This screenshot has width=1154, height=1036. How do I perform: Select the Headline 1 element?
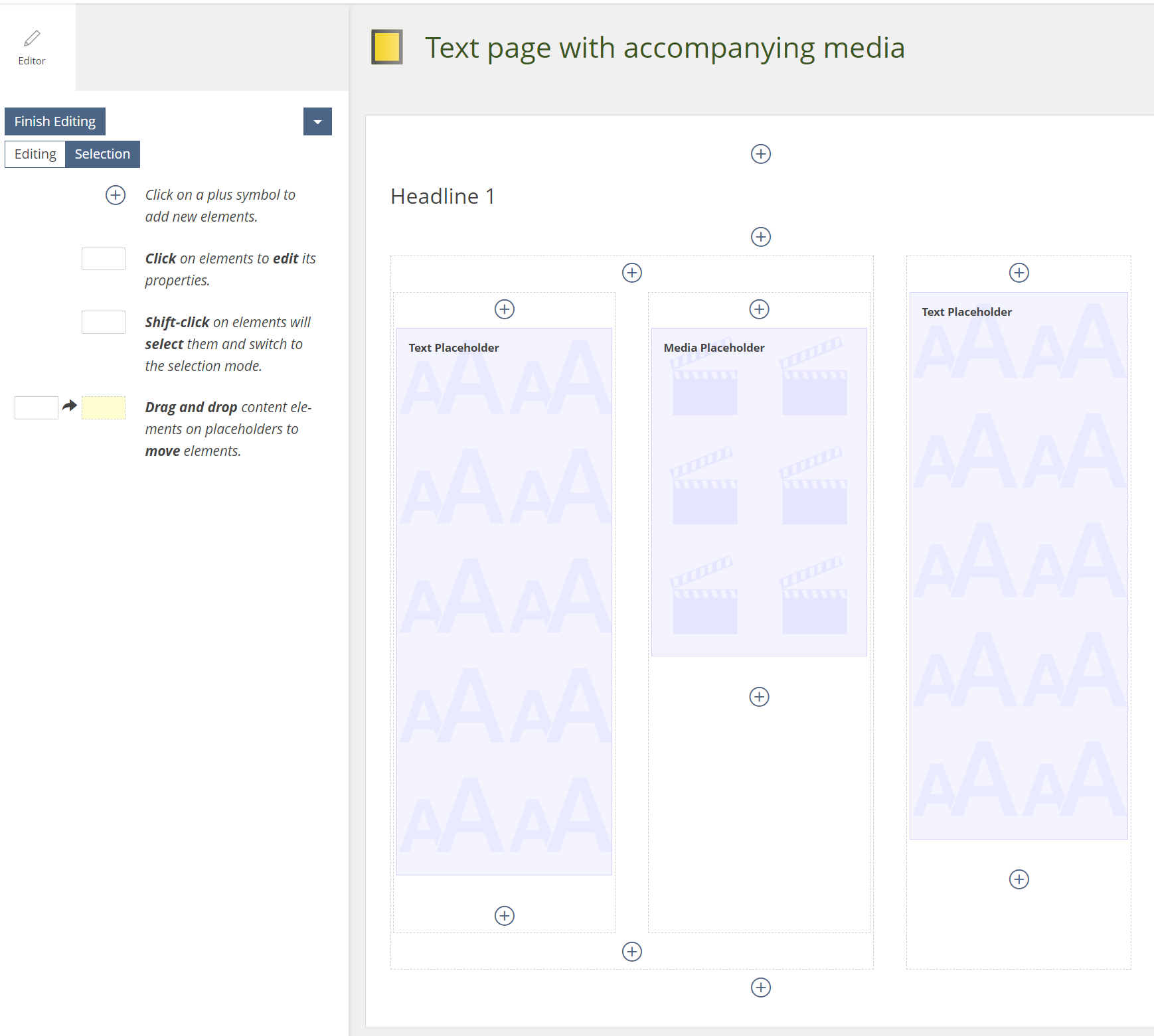[x=443, y=196]
